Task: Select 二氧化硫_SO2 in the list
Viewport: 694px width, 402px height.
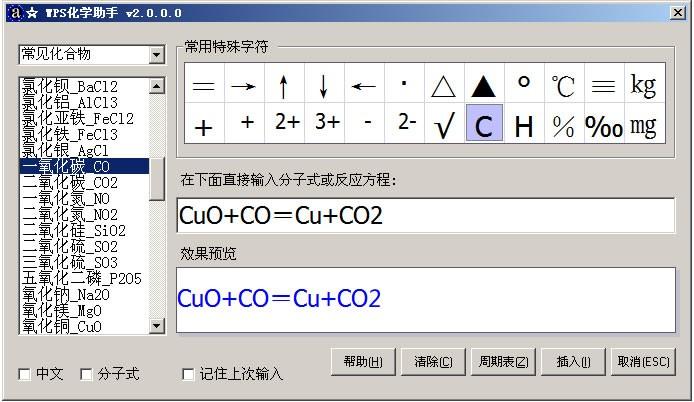Action: click(x=85, y=246)
